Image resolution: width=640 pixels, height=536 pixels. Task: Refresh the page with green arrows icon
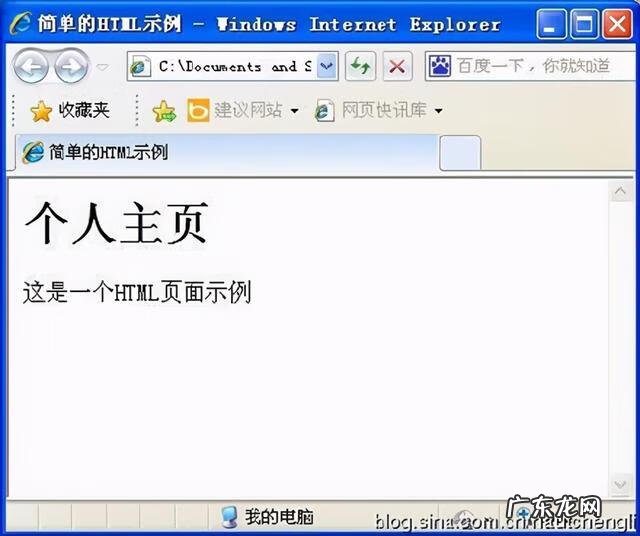tap(360, 66)
